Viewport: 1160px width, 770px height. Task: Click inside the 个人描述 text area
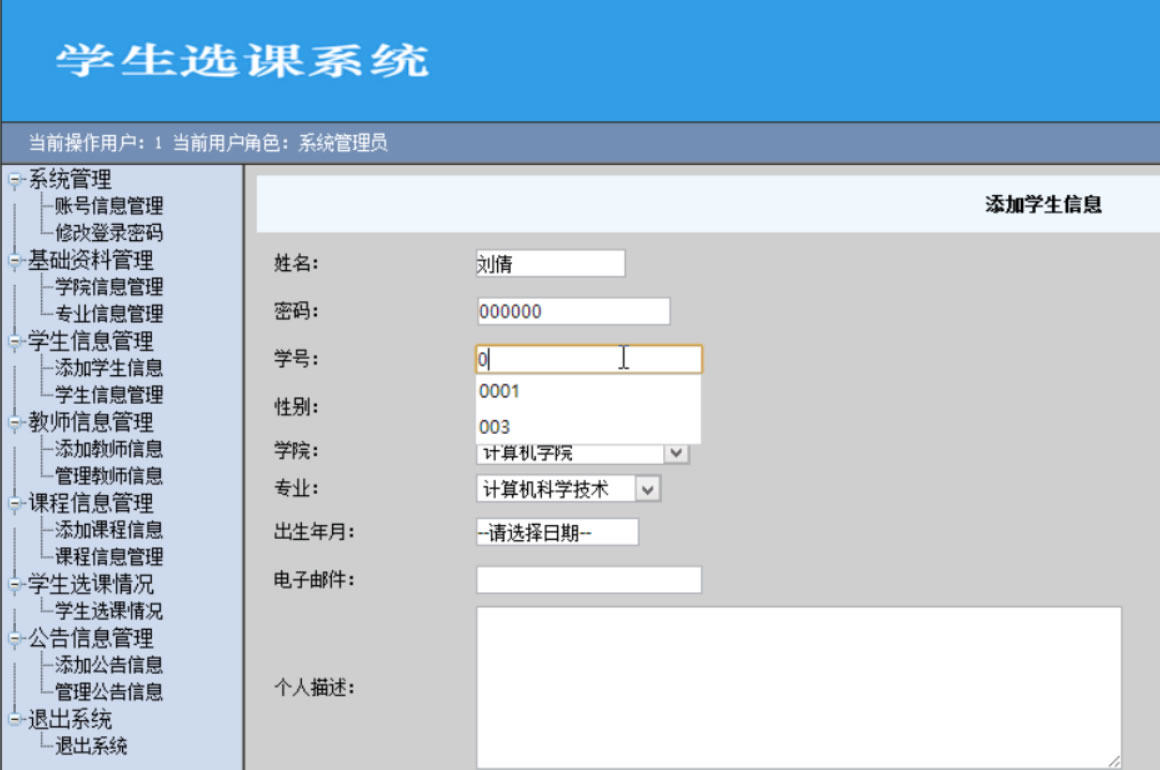click(x=797, y=687)
